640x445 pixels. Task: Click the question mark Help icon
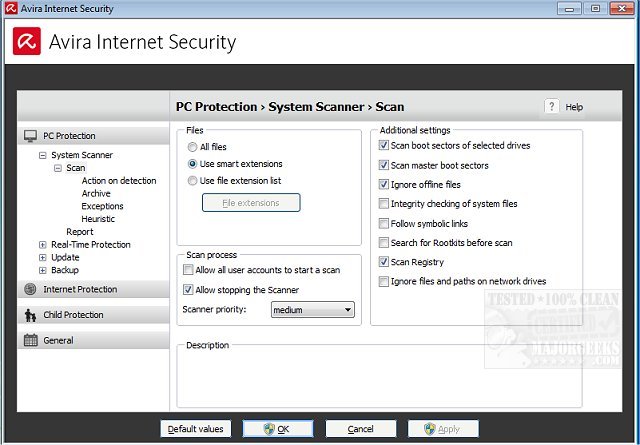click(x=552, y=107)
